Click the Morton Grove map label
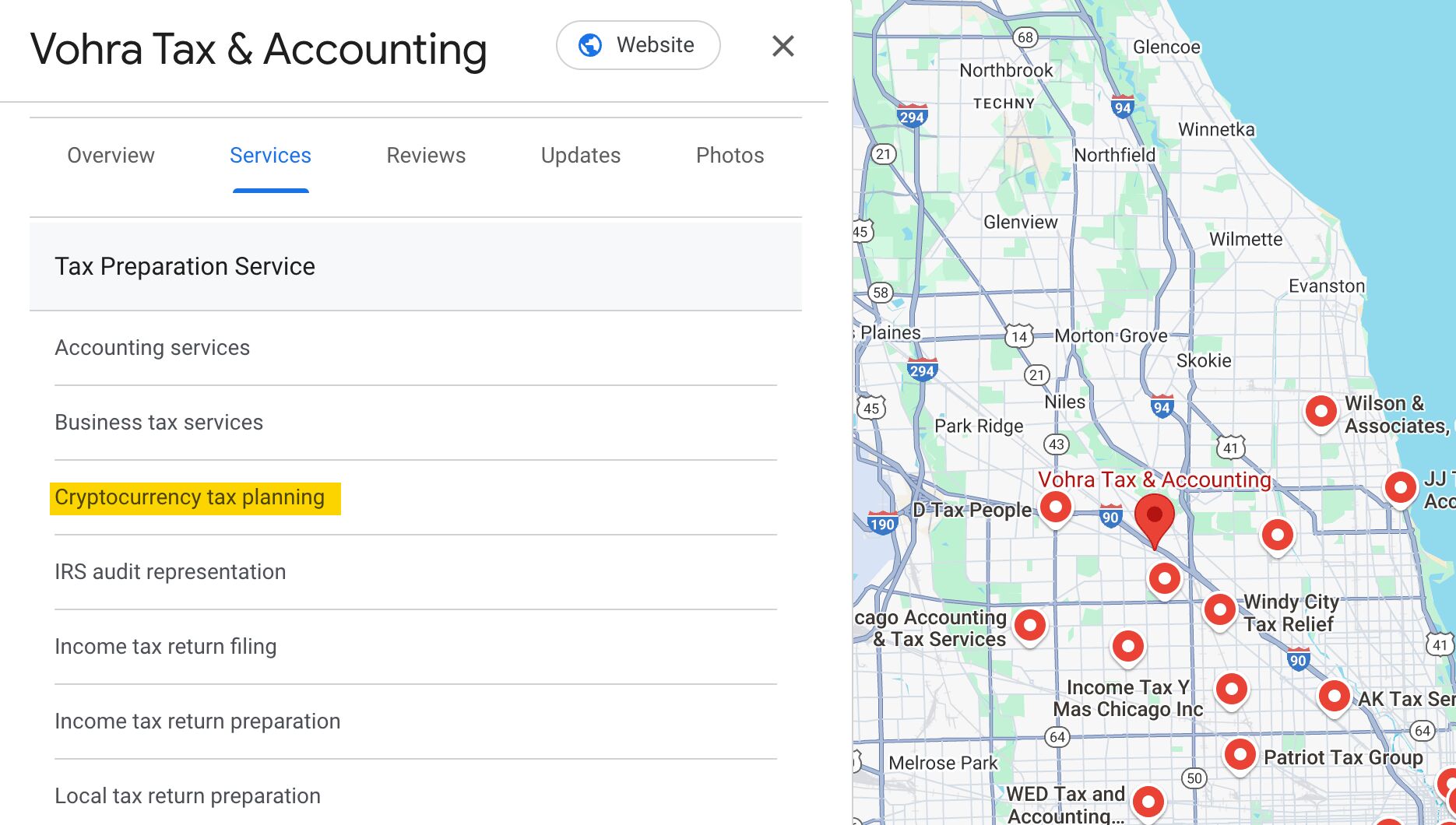 tap(1111, 335)
